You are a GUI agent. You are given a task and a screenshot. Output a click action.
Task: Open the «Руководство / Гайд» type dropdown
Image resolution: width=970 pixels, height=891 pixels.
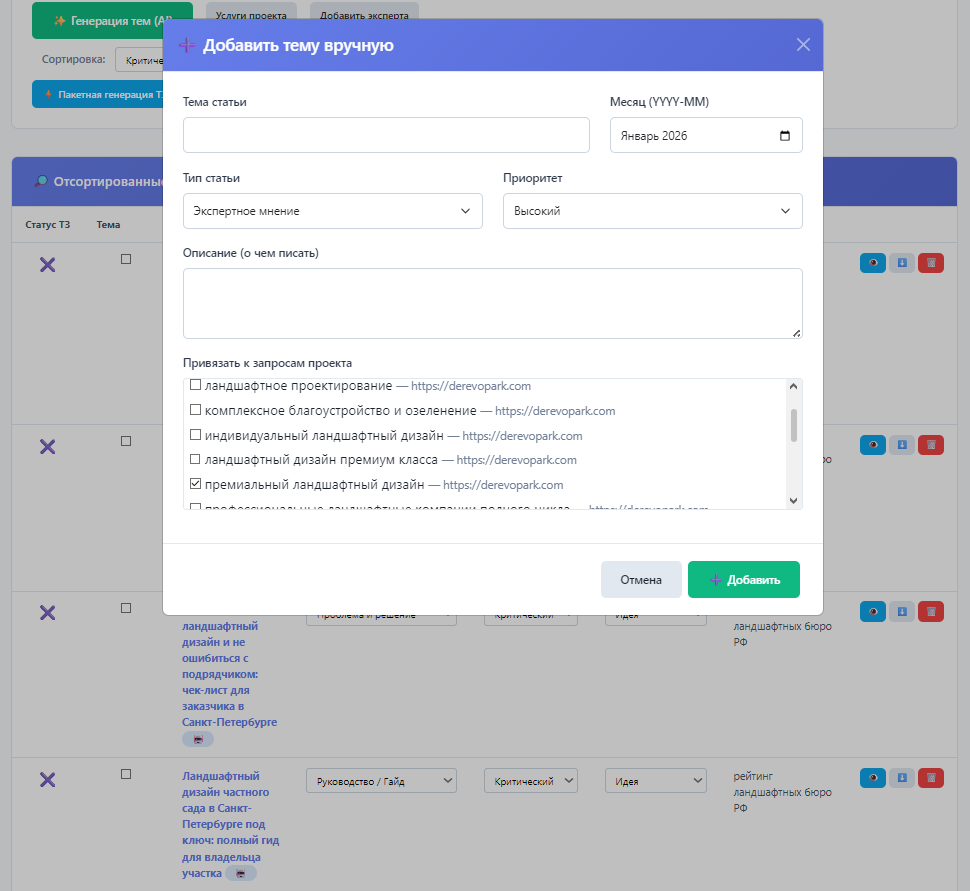click(381, 781)
